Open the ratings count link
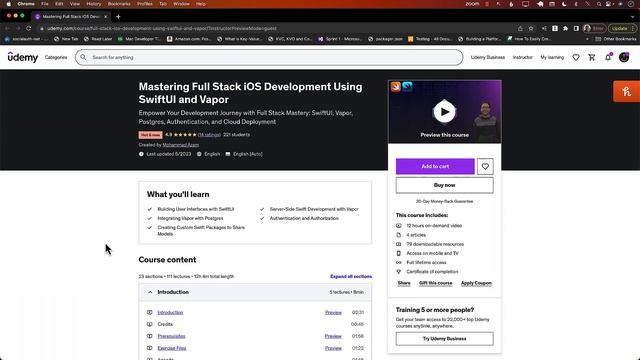Viewport: 640px width, 360px height. click(x=209, y=135)
